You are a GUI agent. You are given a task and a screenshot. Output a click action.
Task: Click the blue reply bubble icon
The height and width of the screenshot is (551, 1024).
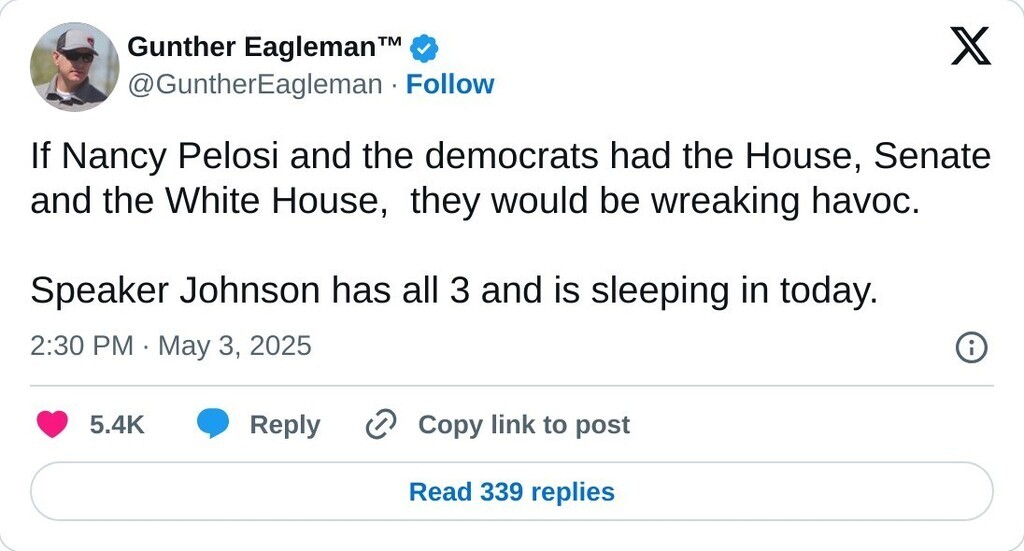coord(212,425)
